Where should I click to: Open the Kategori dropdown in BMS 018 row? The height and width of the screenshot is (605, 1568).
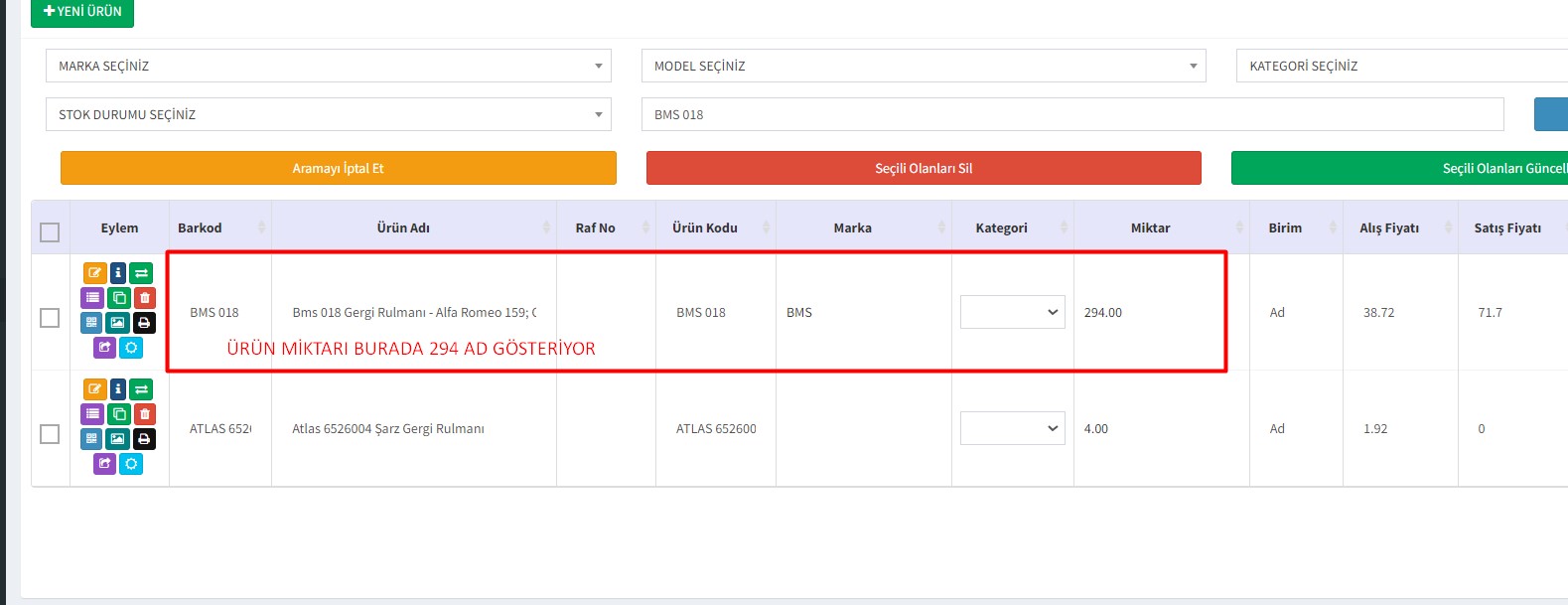click(1012, 313)
